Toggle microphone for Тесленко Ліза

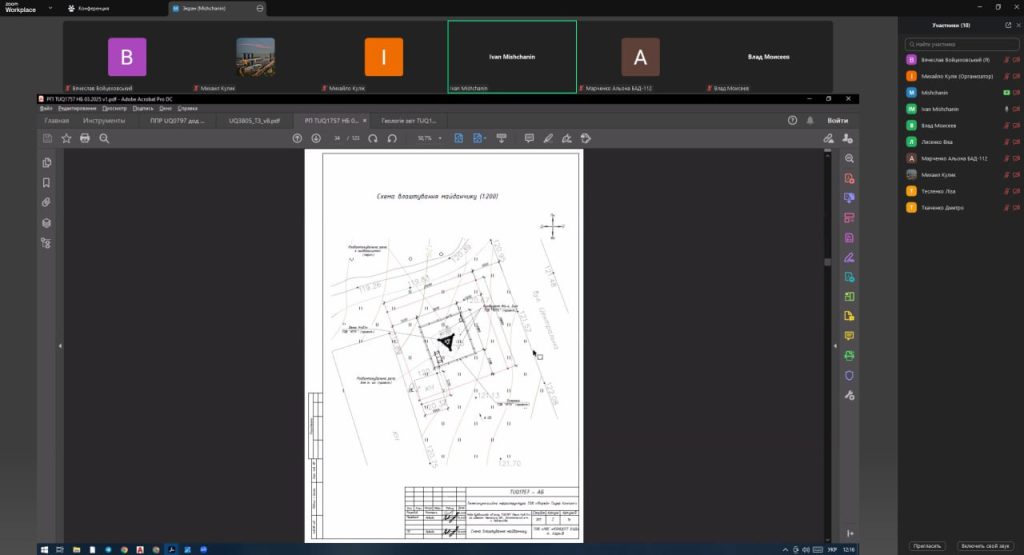1005,191
